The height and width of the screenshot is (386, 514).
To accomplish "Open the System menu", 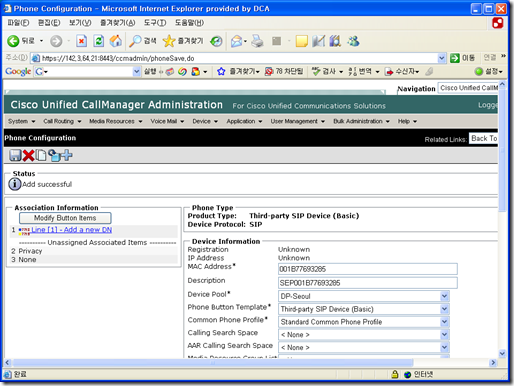I will tap(21, 121).
